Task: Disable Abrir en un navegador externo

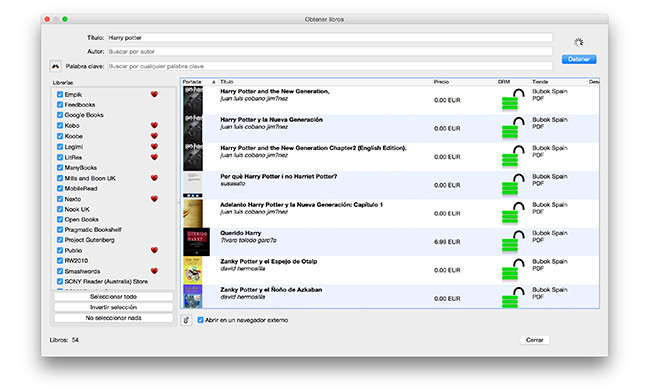Action: tap(200, 320)
